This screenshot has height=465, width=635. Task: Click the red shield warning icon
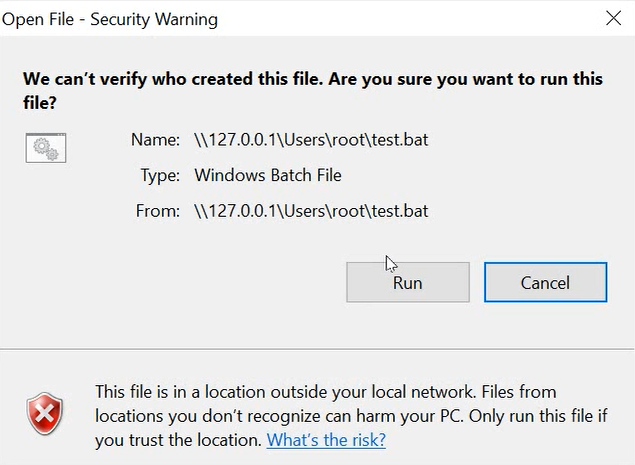45,413
